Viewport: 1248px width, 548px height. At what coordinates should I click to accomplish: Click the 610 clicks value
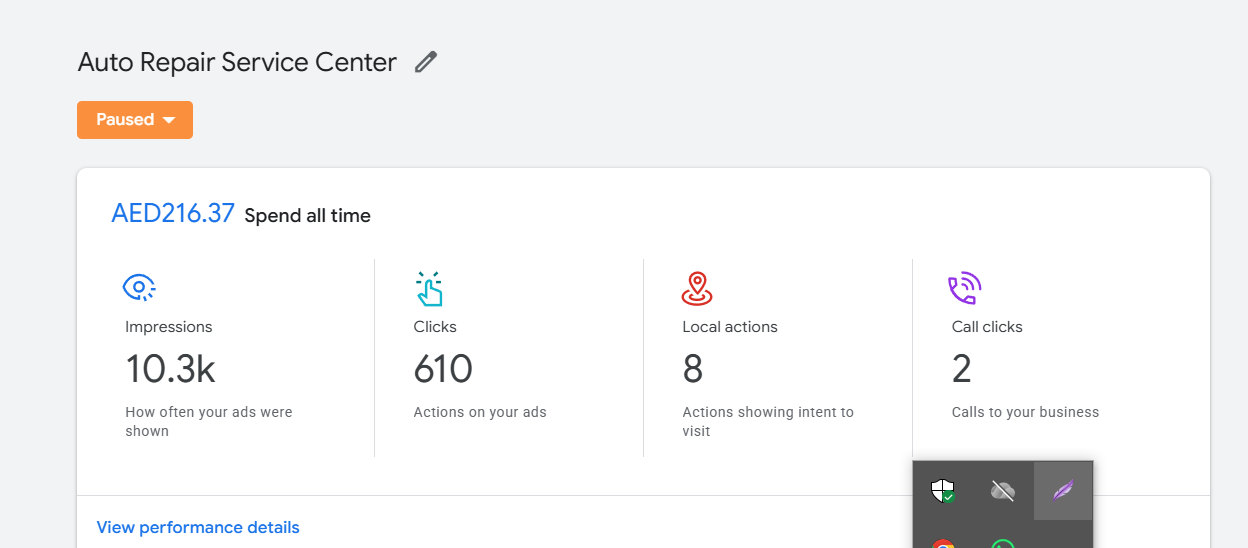[443, 369]
